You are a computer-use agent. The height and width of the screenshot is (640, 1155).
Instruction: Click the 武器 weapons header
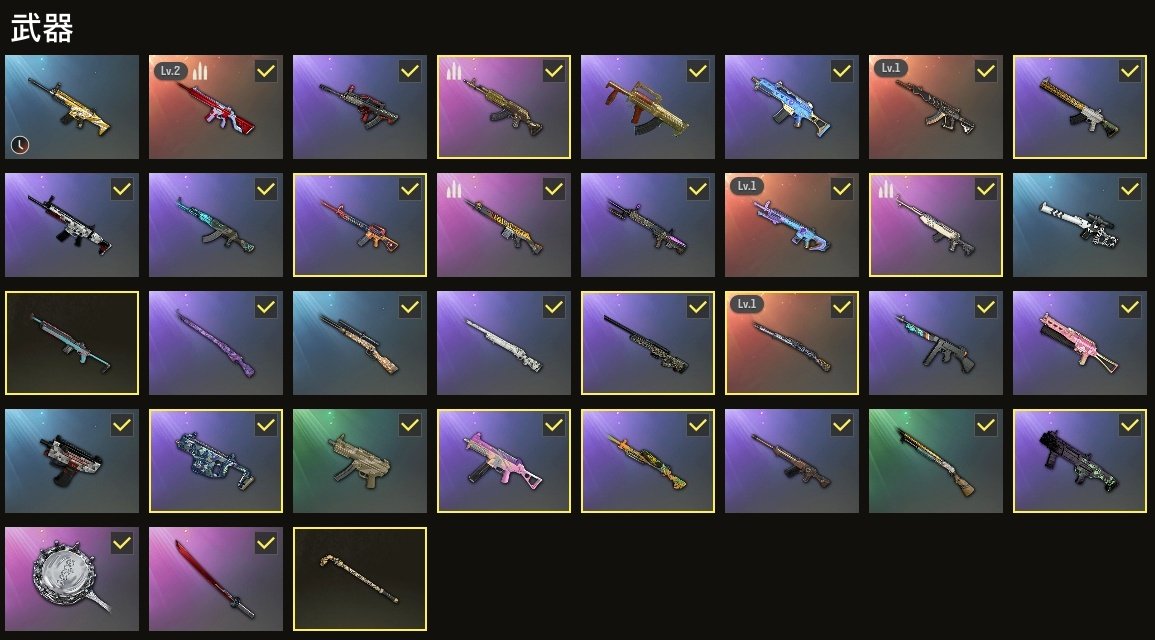point(41,29)
